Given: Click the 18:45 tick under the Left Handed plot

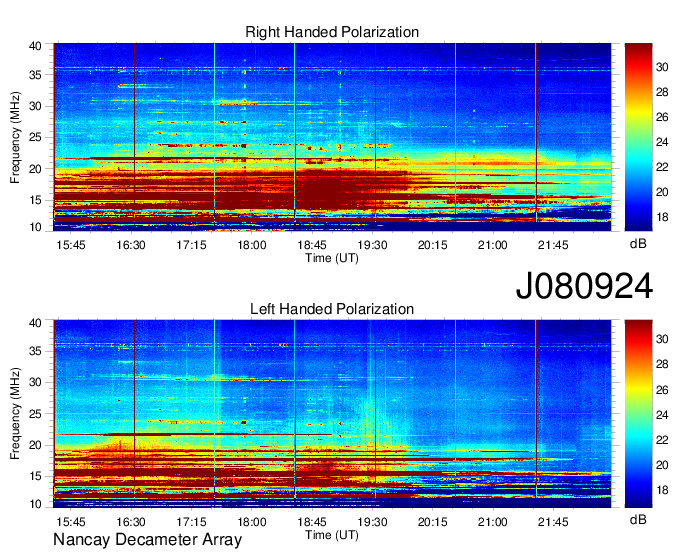Looking at the screenshot, I should 312,522.
